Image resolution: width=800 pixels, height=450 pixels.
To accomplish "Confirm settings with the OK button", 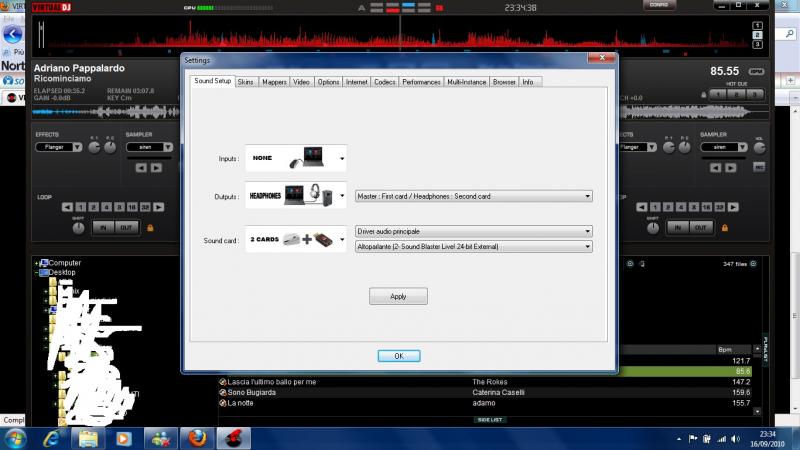I will (x=398, y=356).
